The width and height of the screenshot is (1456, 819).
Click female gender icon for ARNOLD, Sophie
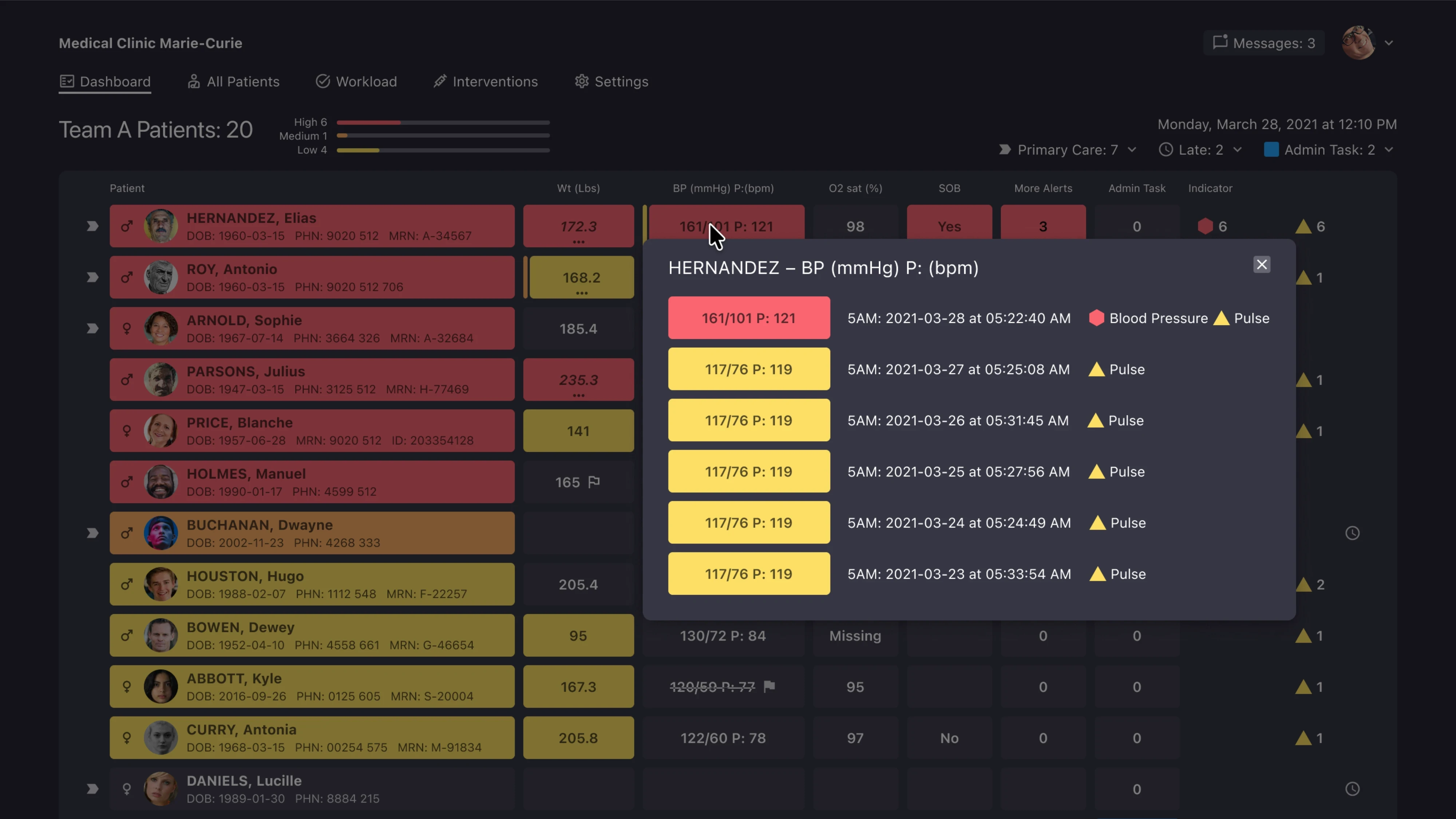coord(127,328)
